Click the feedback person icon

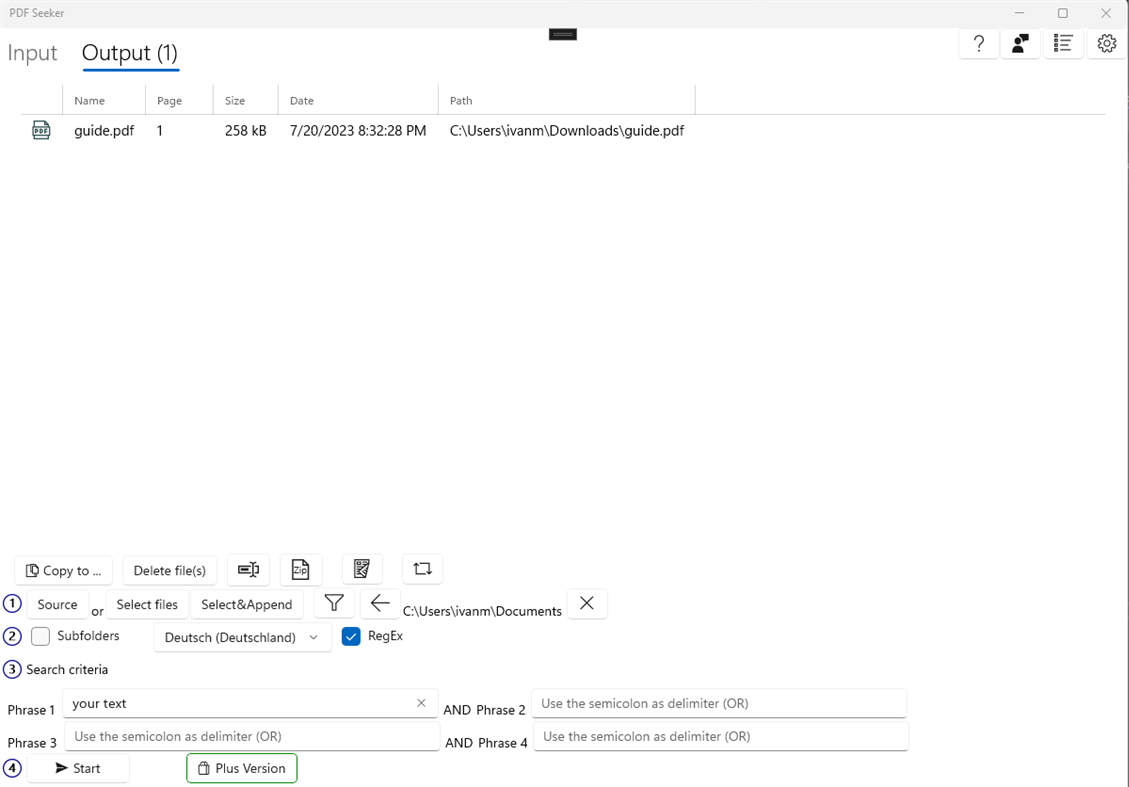coord(1020,43)
